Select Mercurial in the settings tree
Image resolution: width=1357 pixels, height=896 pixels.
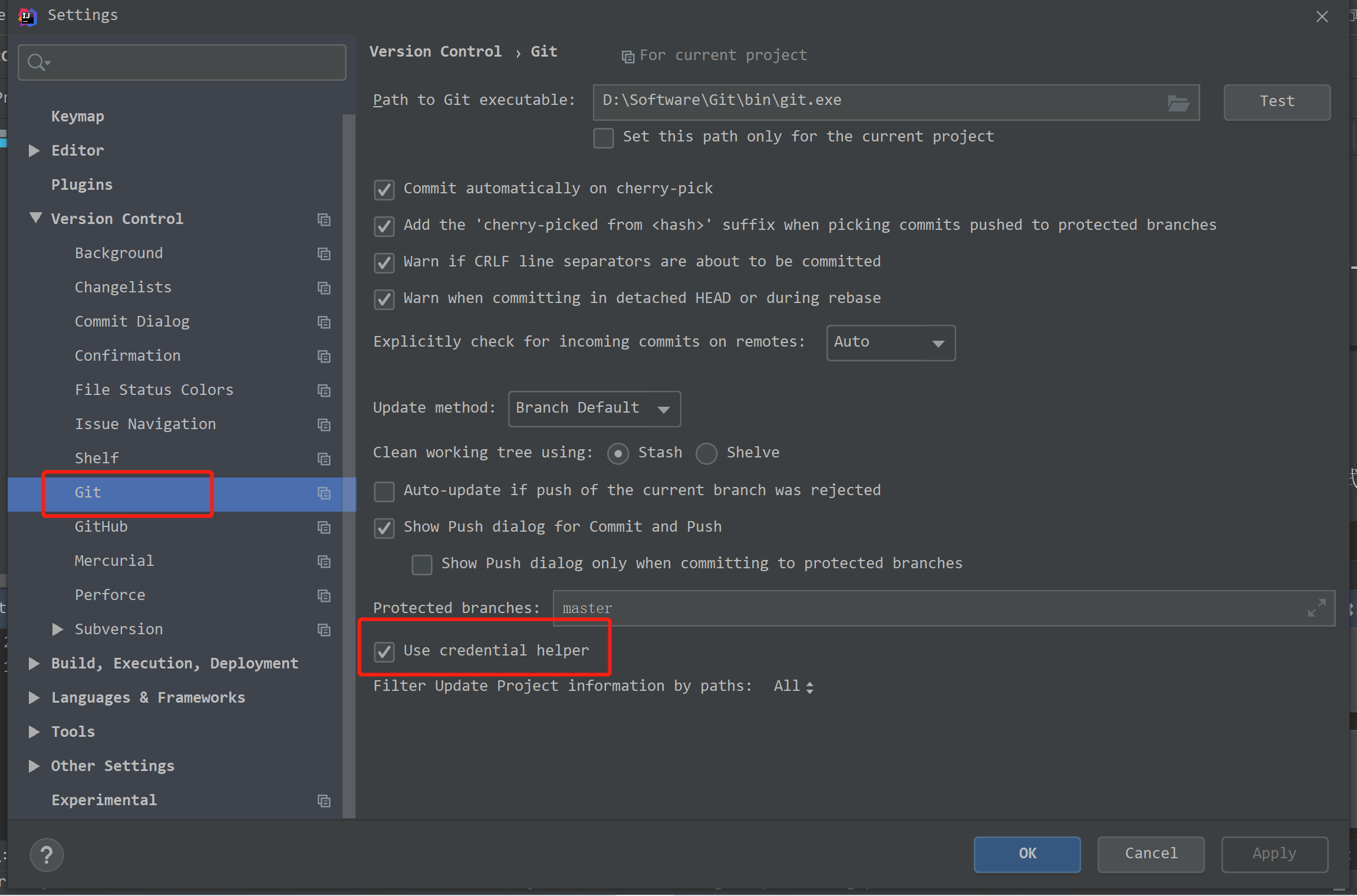pyautogui.click(x=114, y=561)
